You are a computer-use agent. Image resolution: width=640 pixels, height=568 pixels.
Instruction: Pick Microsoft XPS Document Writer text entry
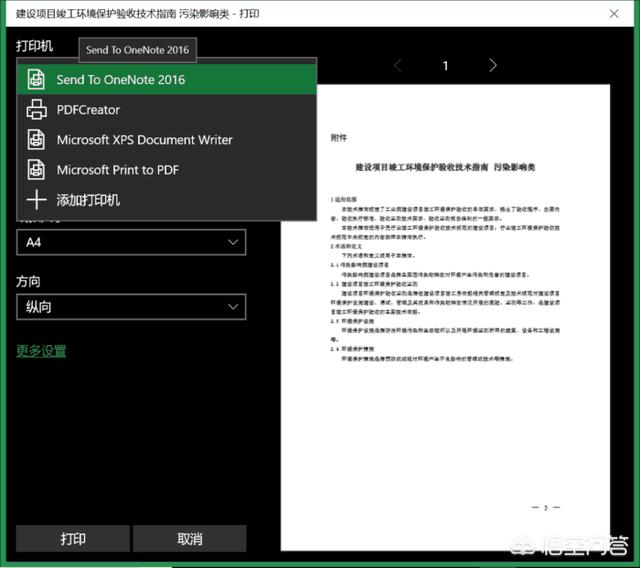[x=144, y=140]
